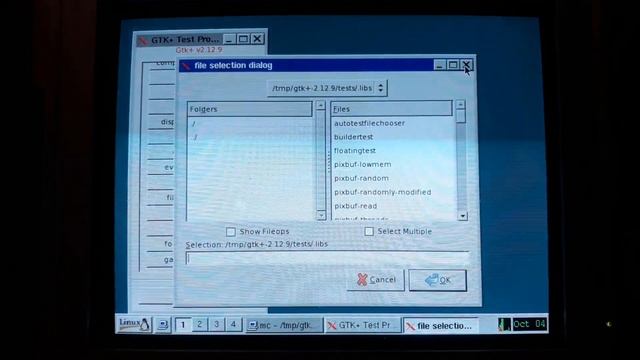Enable the Show Fileops checkbox
This screenshot has width=640, height=360.
point(231,232)
